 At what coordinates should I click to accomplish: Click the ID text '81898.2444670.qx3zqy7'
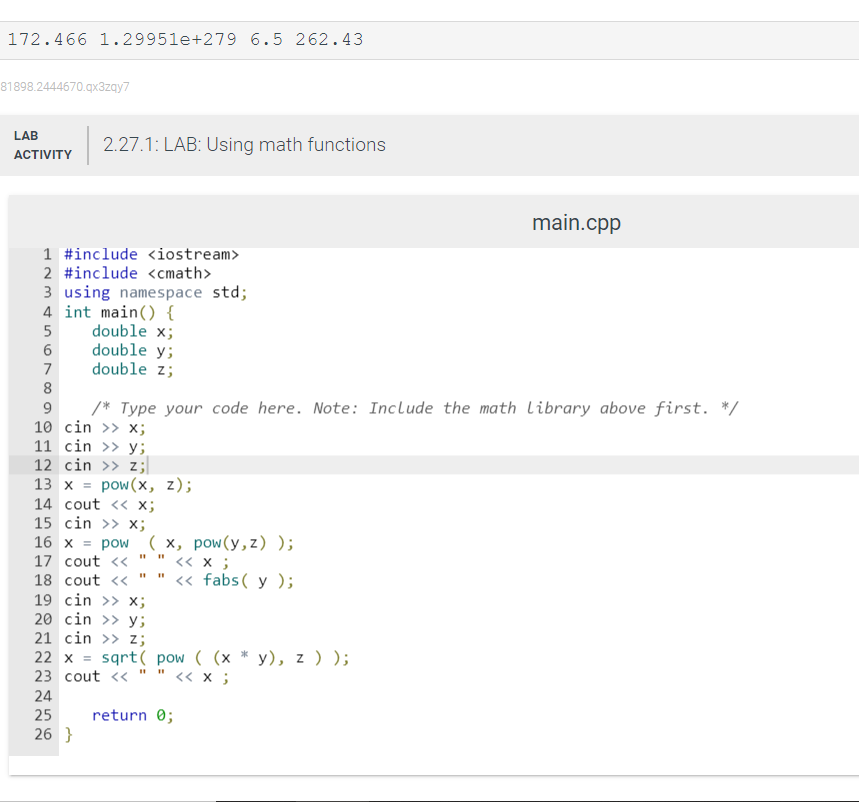pyautogui.click(x=65, y=87)
